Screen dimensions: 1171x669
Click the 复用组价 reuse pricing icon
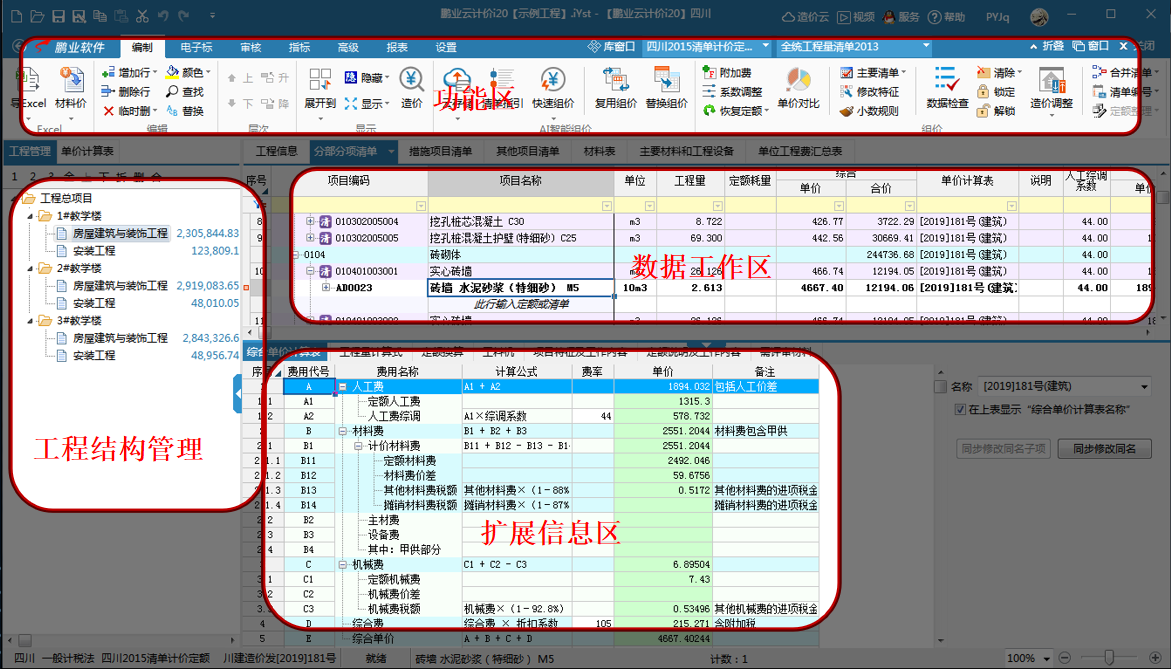[615, 80]
